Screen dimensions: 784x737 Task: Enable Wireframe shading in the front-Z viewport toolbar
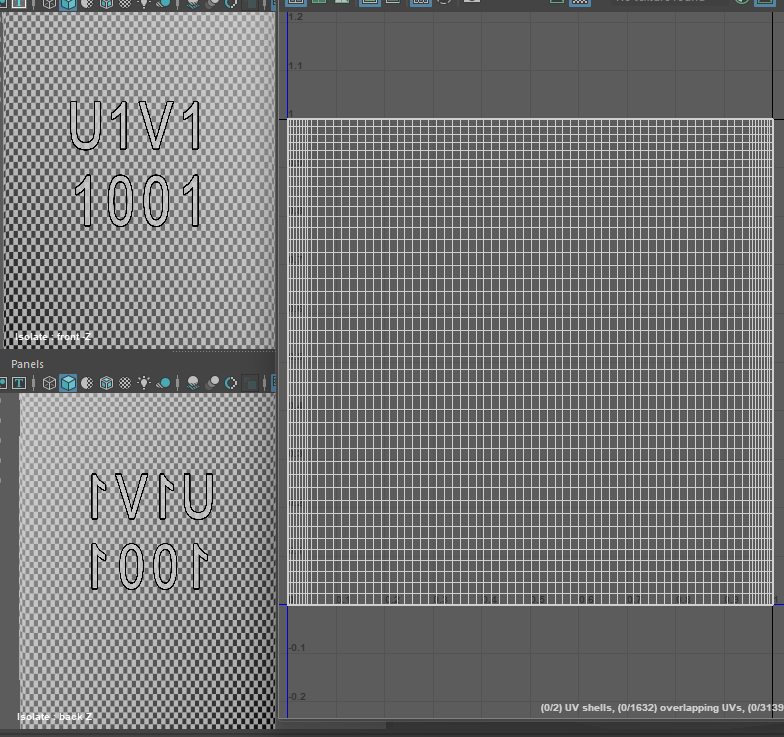(x=49, y=4)
